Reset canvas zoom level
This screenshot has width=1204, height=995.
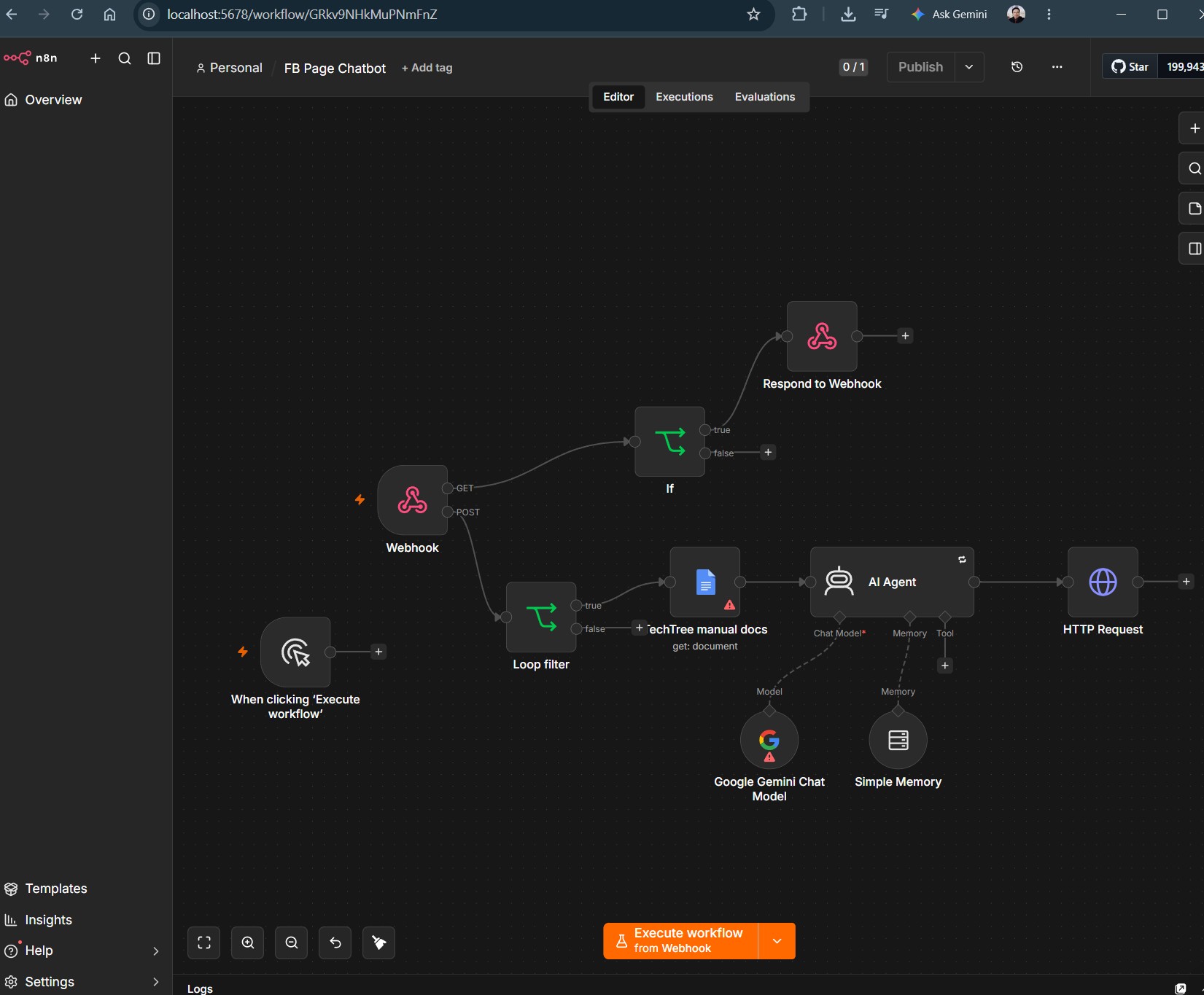tap(335, 943)
